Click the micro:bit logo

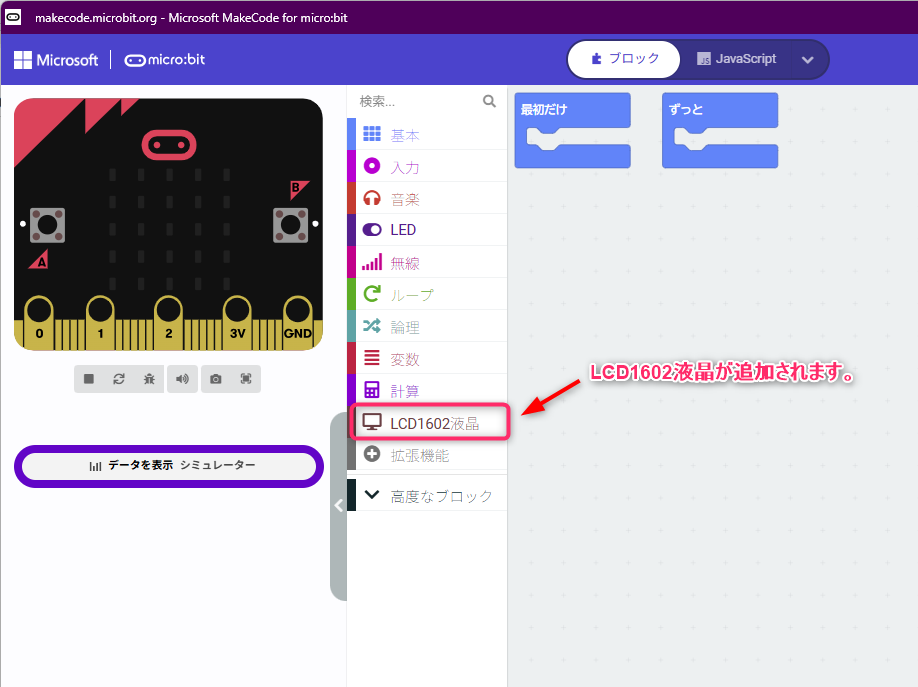coord(165,60)
